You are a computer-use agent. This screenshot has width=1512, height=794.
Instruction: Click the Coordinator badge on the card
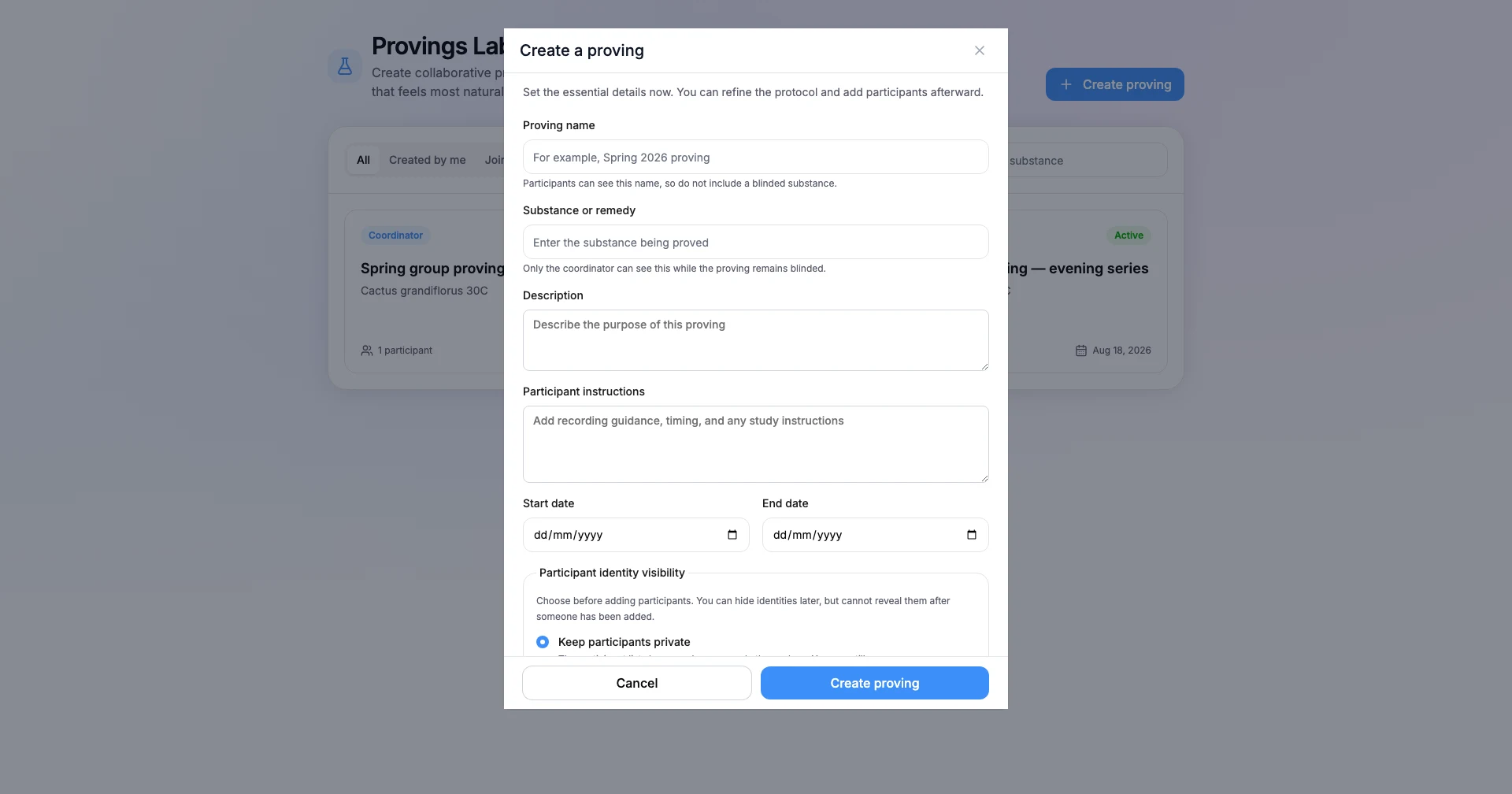(x=395, y=236)
